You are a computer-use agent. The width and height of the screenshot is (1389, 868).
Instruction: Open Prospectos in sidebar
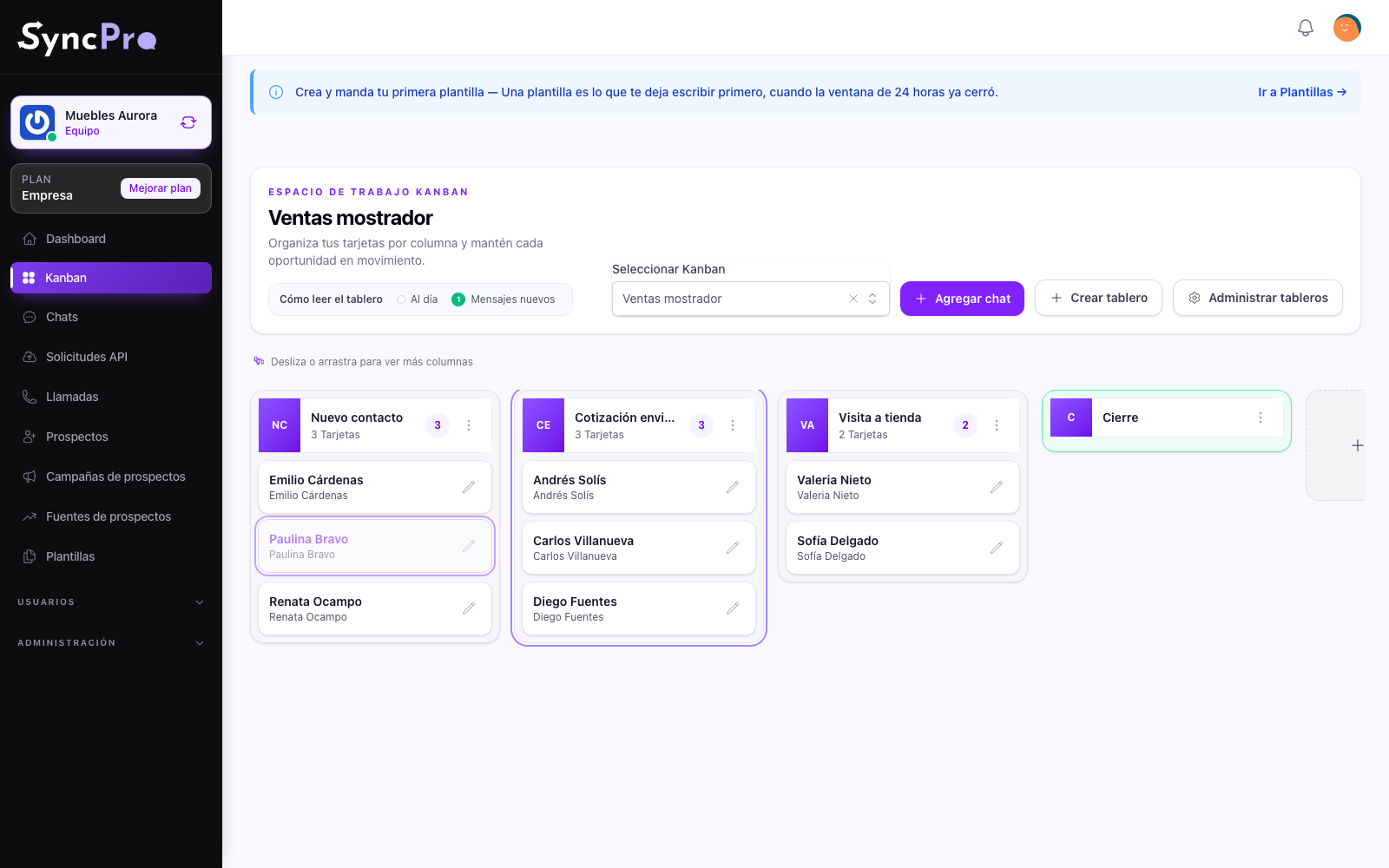click(x=111, y=437)
